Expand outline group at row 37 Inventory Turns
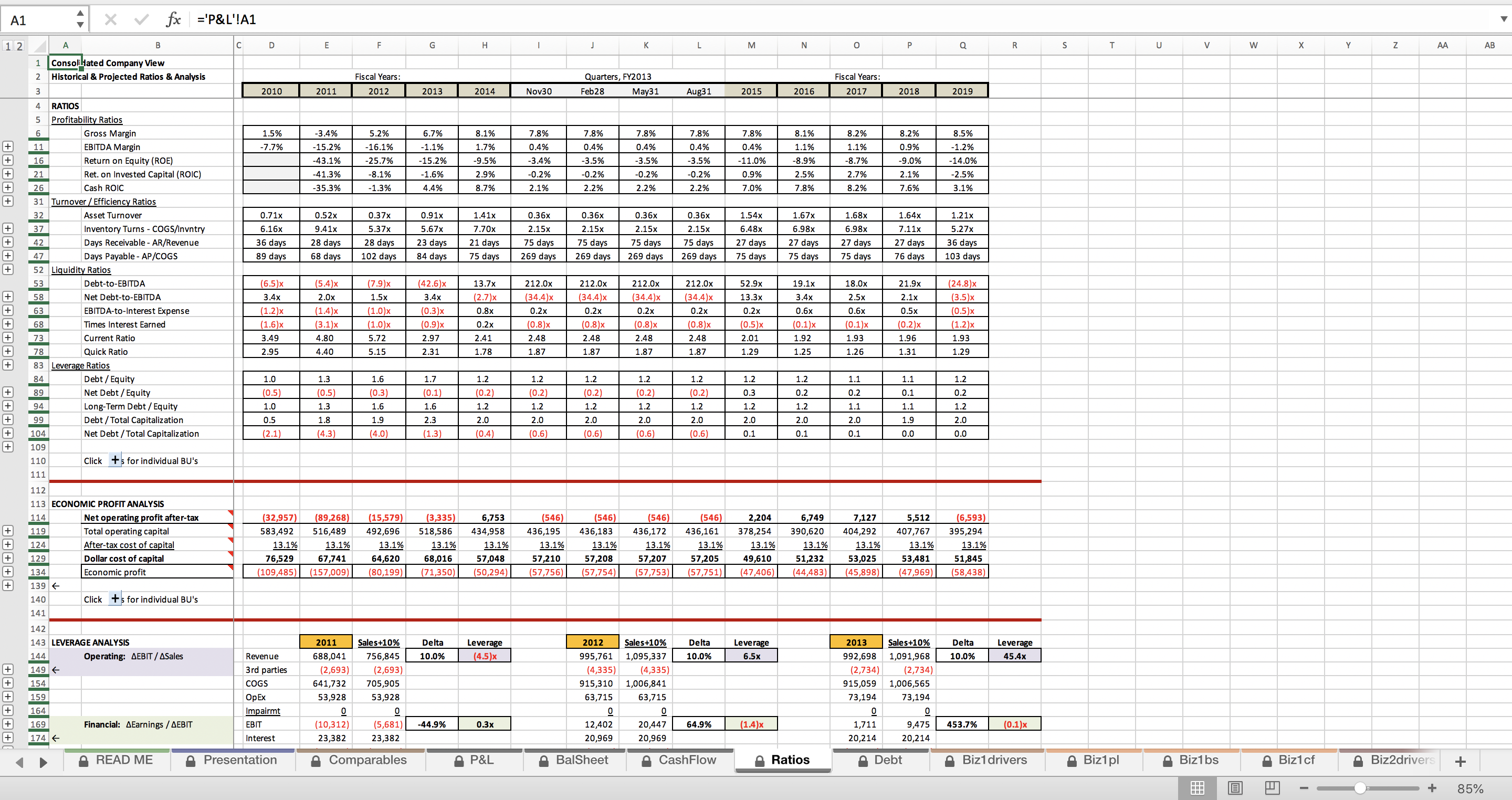The height and width of the screenshot is (800, 1512). (x=8, y=228)
